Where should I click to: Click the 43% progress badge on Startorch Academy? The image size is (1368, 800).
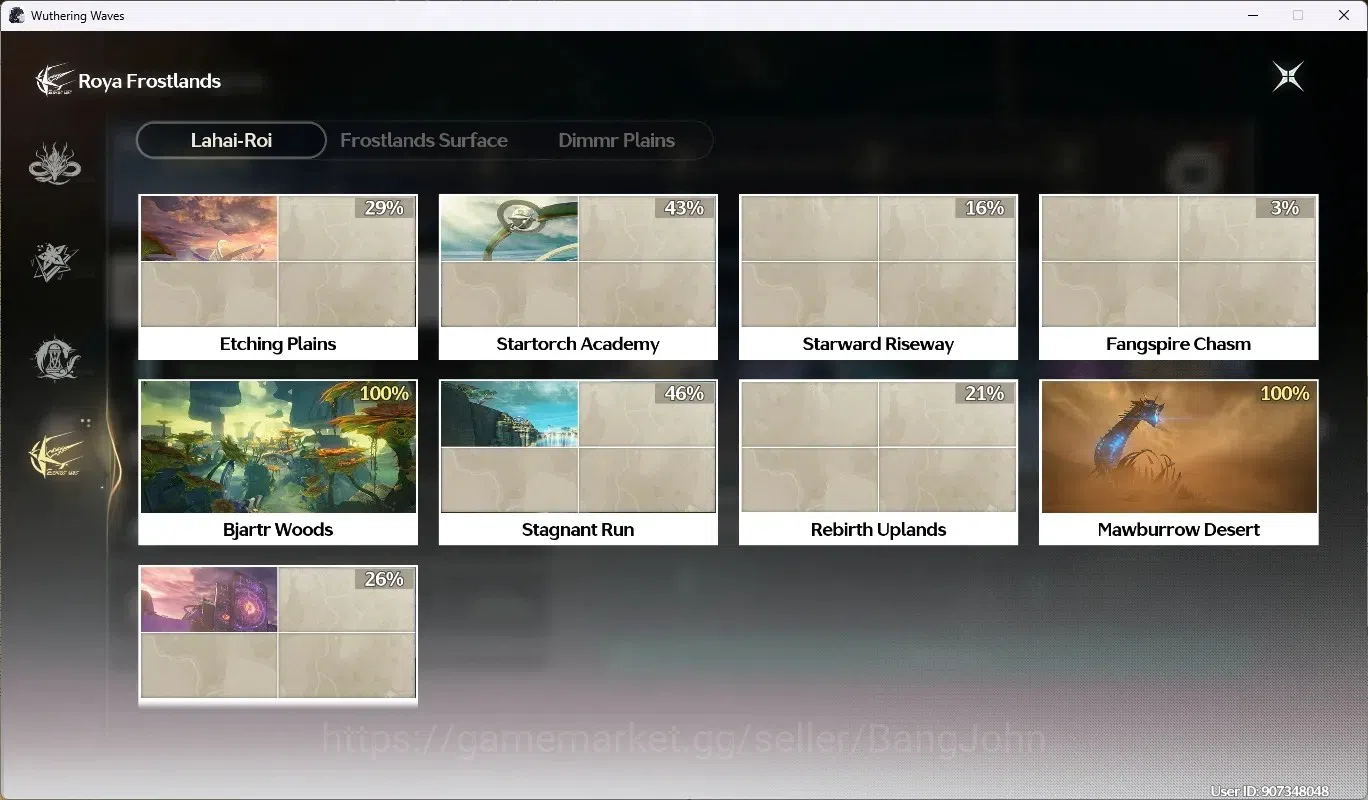(x=684, y=208)
